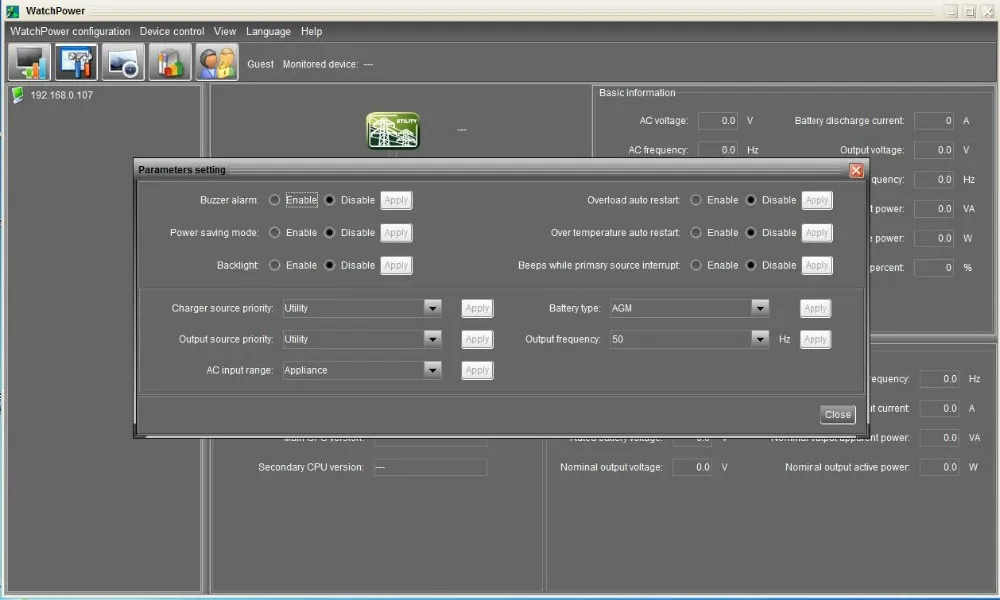Select Disable for Backlight
Image resolution: width=1000 pixels, height=600 pixels.
pos(330,266)
